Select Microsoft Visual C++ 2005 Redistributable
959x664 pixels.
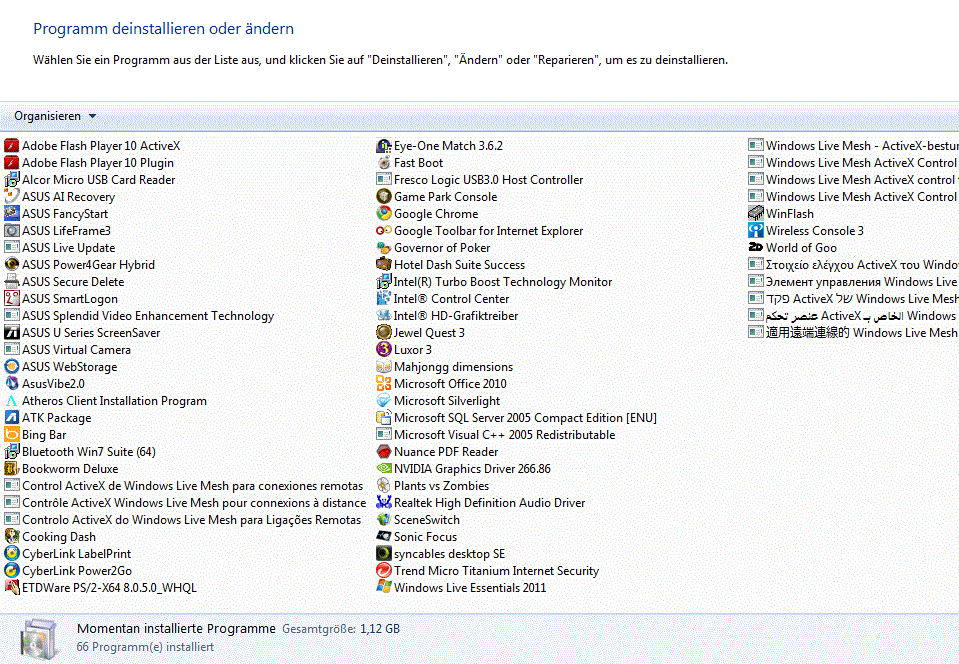pos(496,435)
